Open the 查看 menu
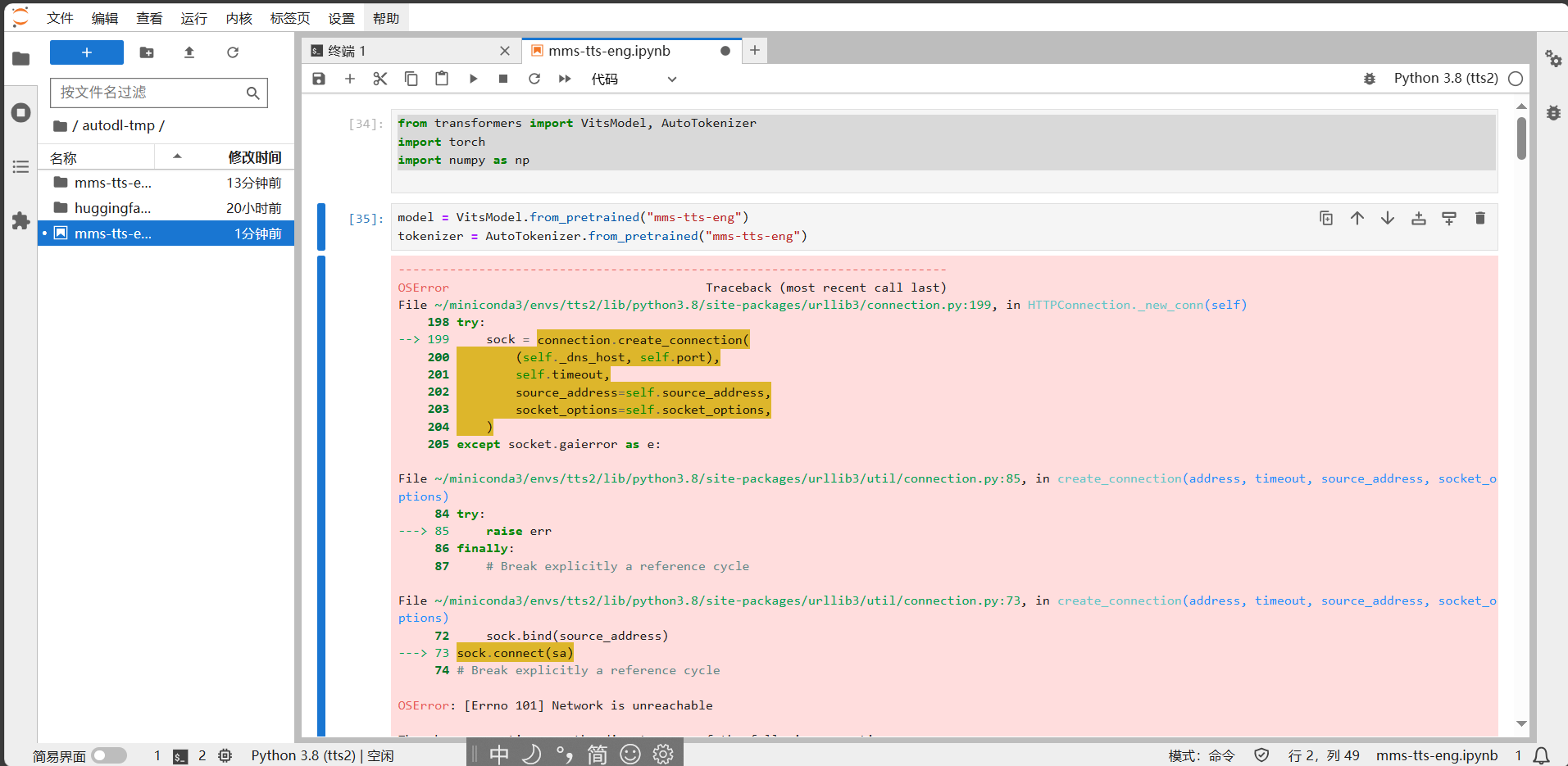 [149, 18]
